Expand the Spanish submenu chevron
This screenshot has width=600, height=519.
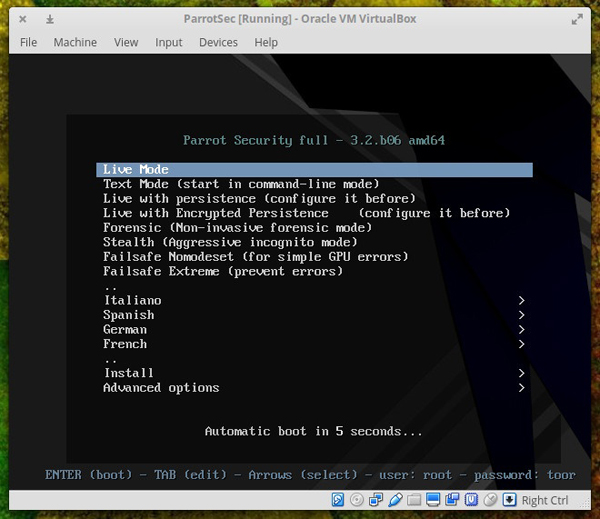coord(521,315)
